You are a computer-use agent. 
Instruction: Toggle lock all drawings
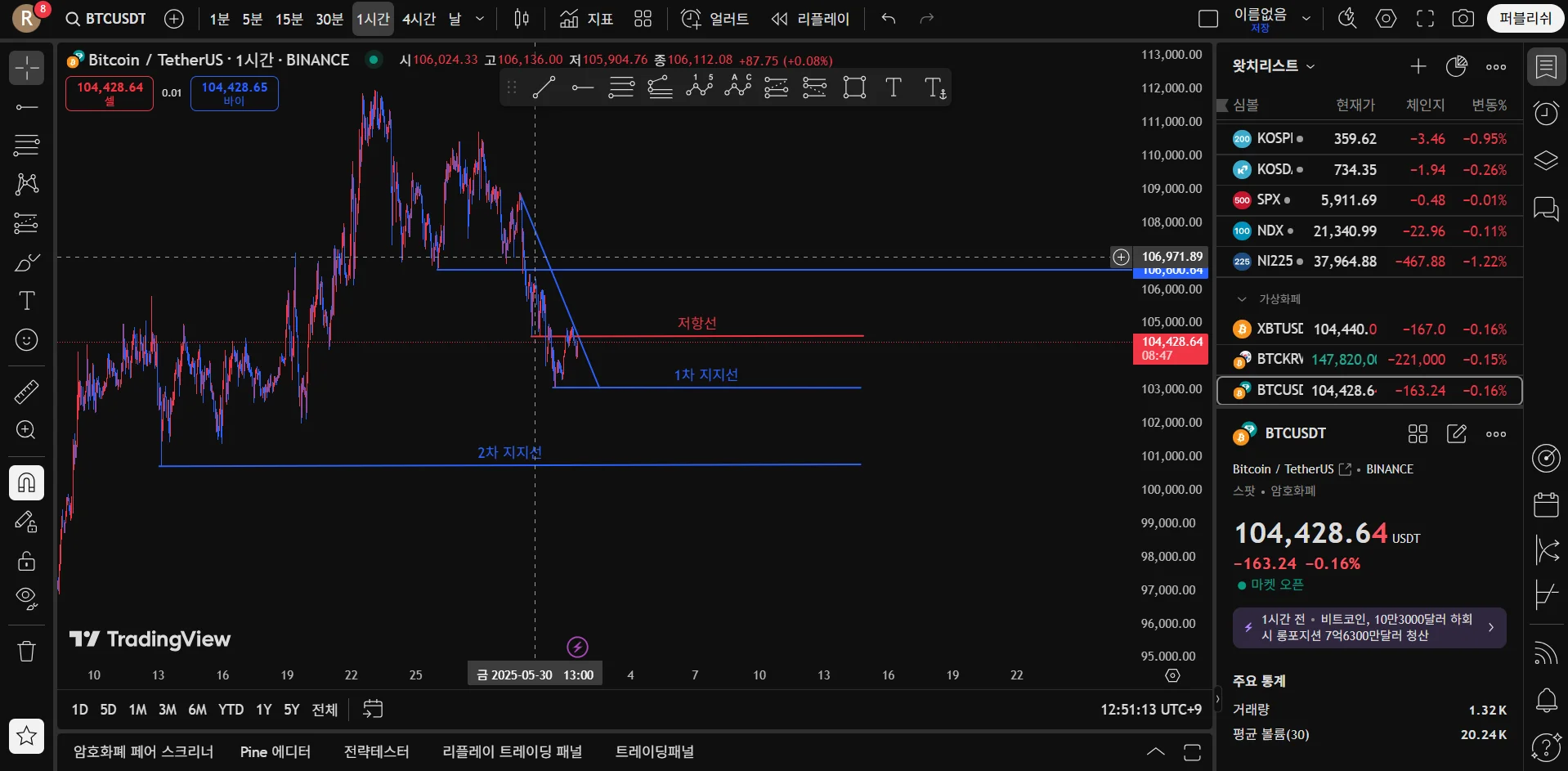click(27, 560)
